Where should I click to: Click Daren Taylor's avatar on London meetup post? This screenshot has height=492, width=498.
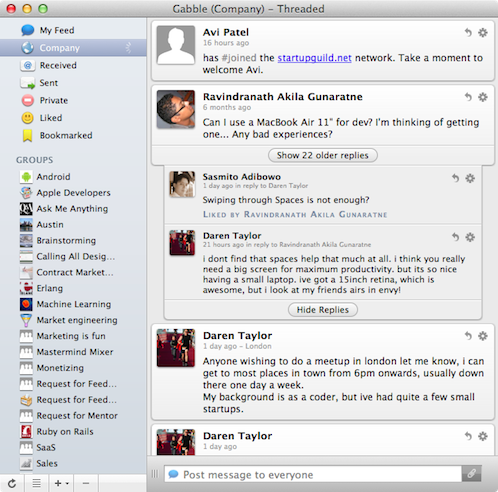[176, 348]
